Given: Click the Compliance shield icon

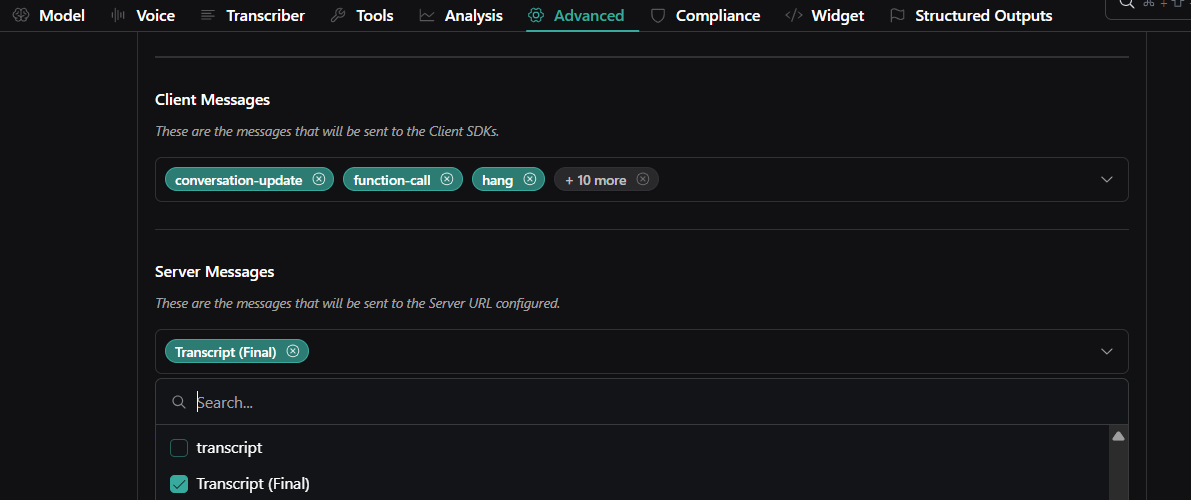Looking at the screenshot, I should [x=659, y=15].
